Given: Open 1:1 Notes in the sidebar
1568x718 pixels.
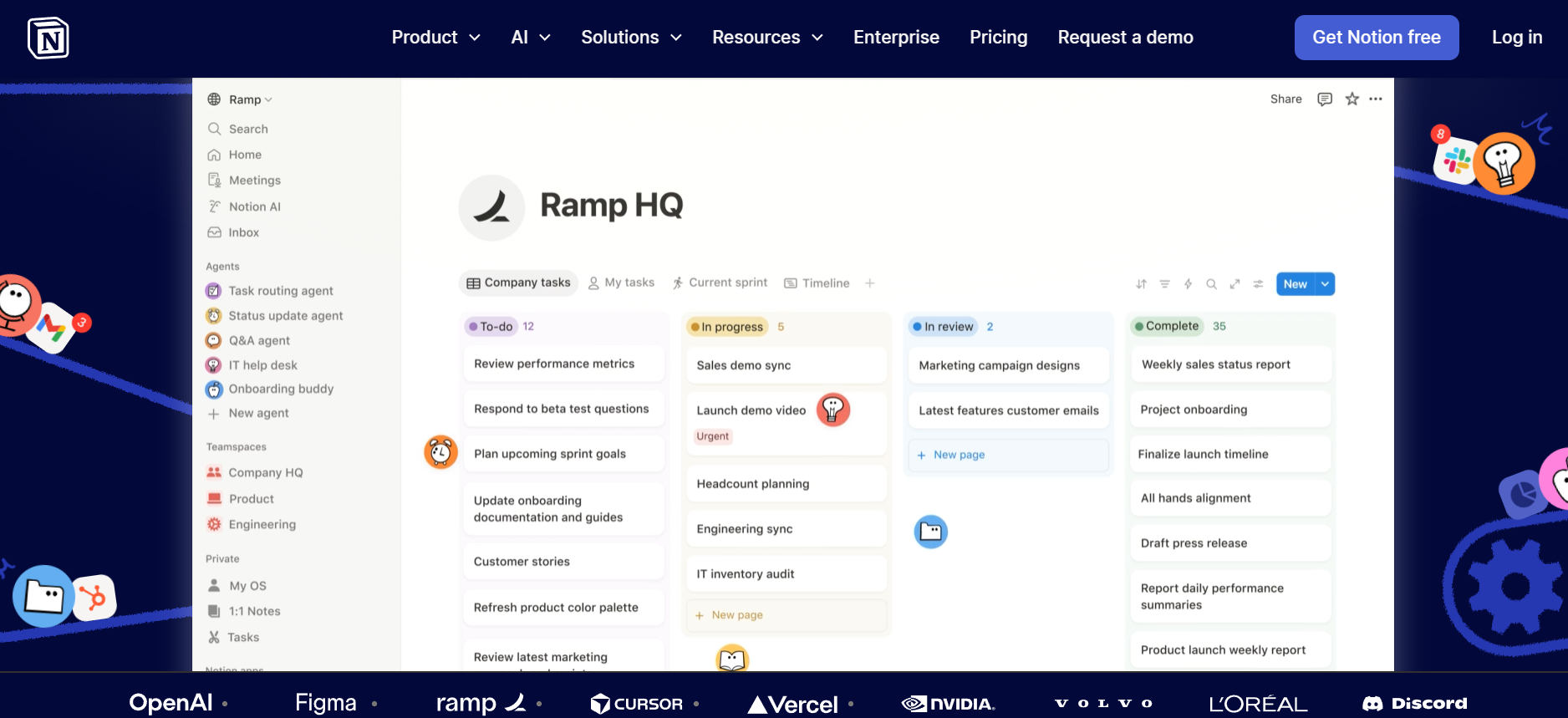Looking at the screenshot, I should pyautogui.click(x=244, y=611).
